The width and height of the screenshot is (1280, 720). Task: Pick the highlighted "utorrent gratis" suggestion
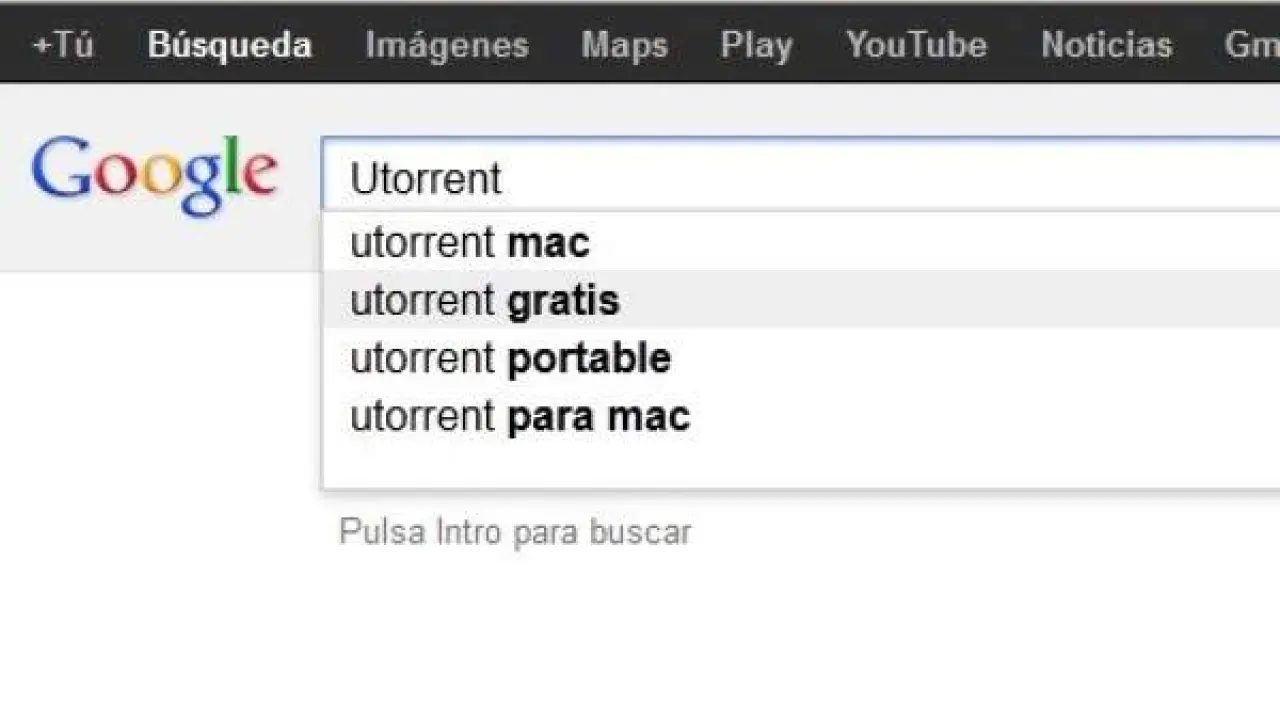pyautogui.click(x=485, y=300)
